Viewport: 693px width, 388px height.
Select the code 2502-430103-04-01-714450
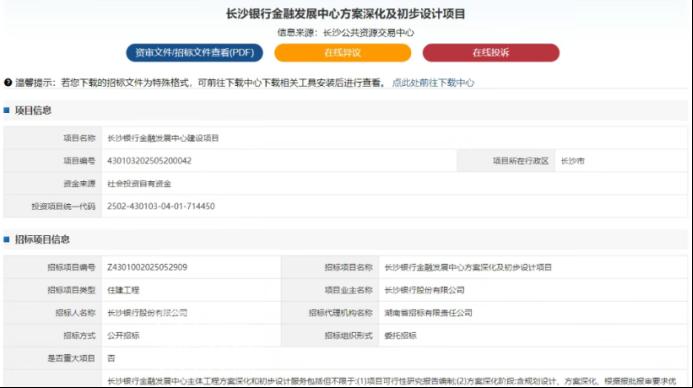161,206
